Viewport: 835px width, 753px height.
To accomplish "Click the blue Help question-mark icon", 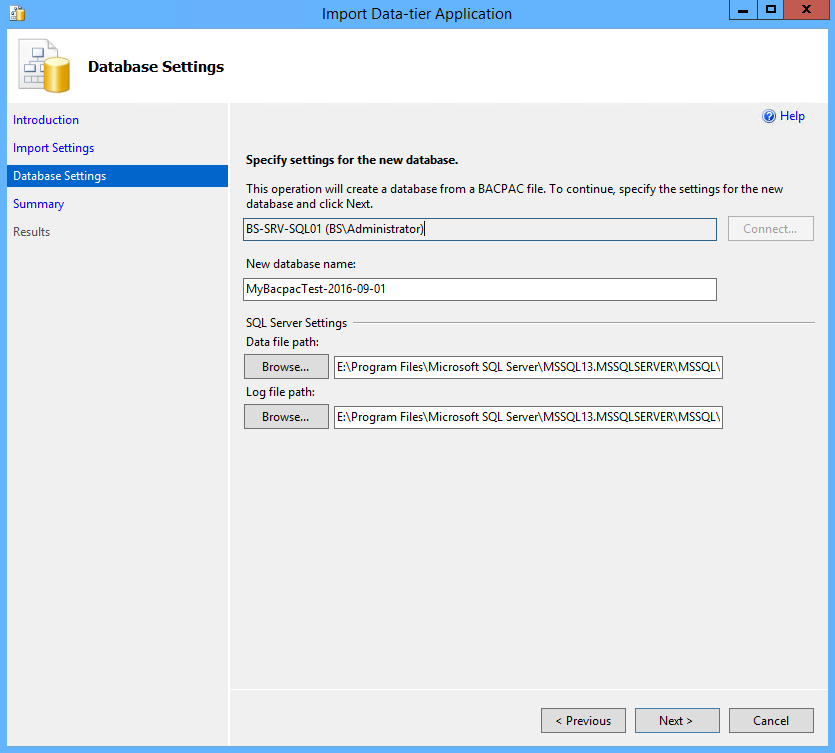I will pos(769,116).
